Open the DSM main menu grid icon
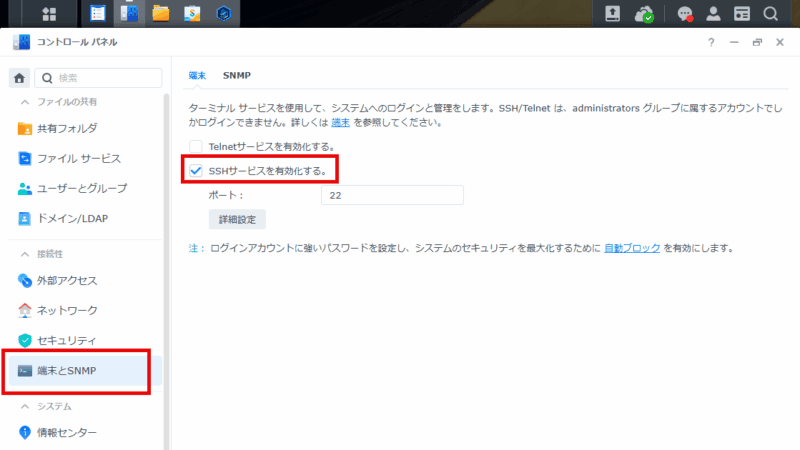This screenshot has width=800, height=450. click(49, 14)
